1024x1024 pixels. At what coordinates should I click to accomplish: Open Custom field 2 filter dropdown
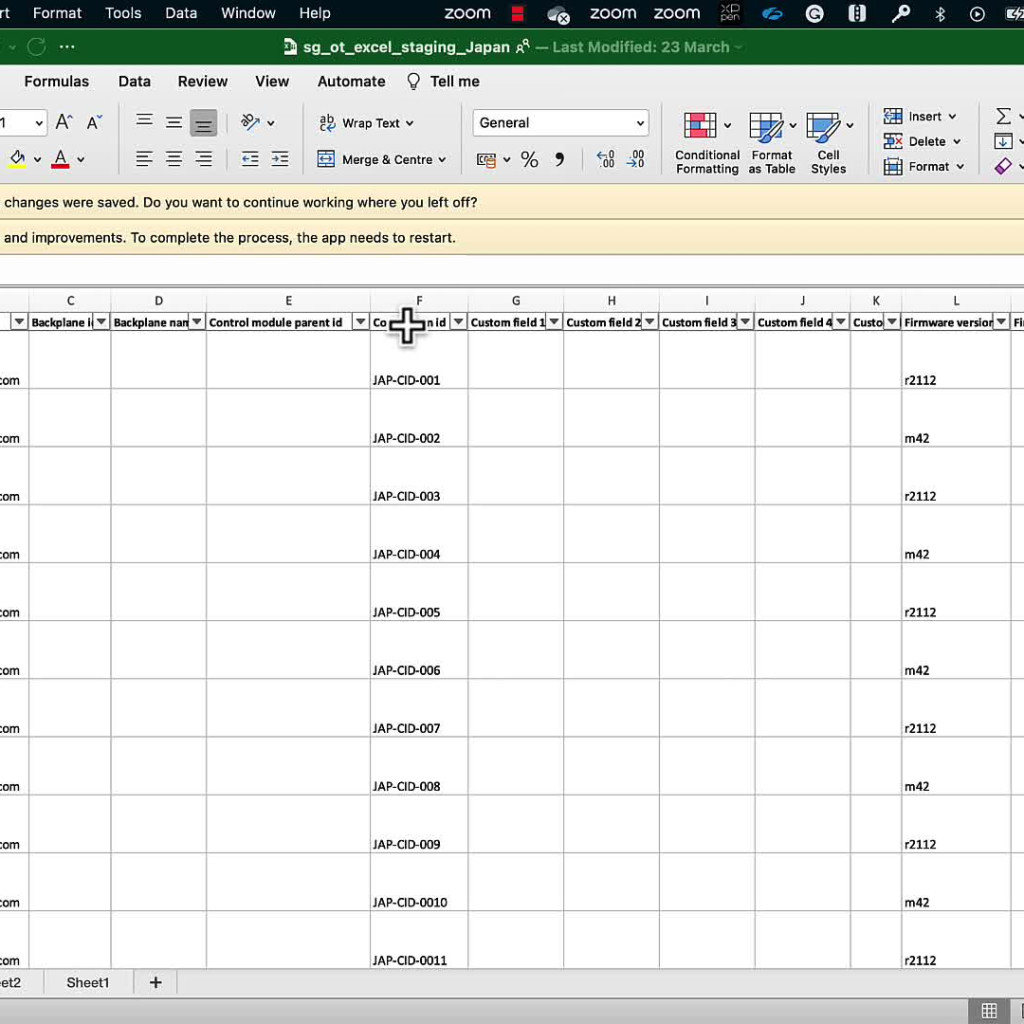click(649, 321)
